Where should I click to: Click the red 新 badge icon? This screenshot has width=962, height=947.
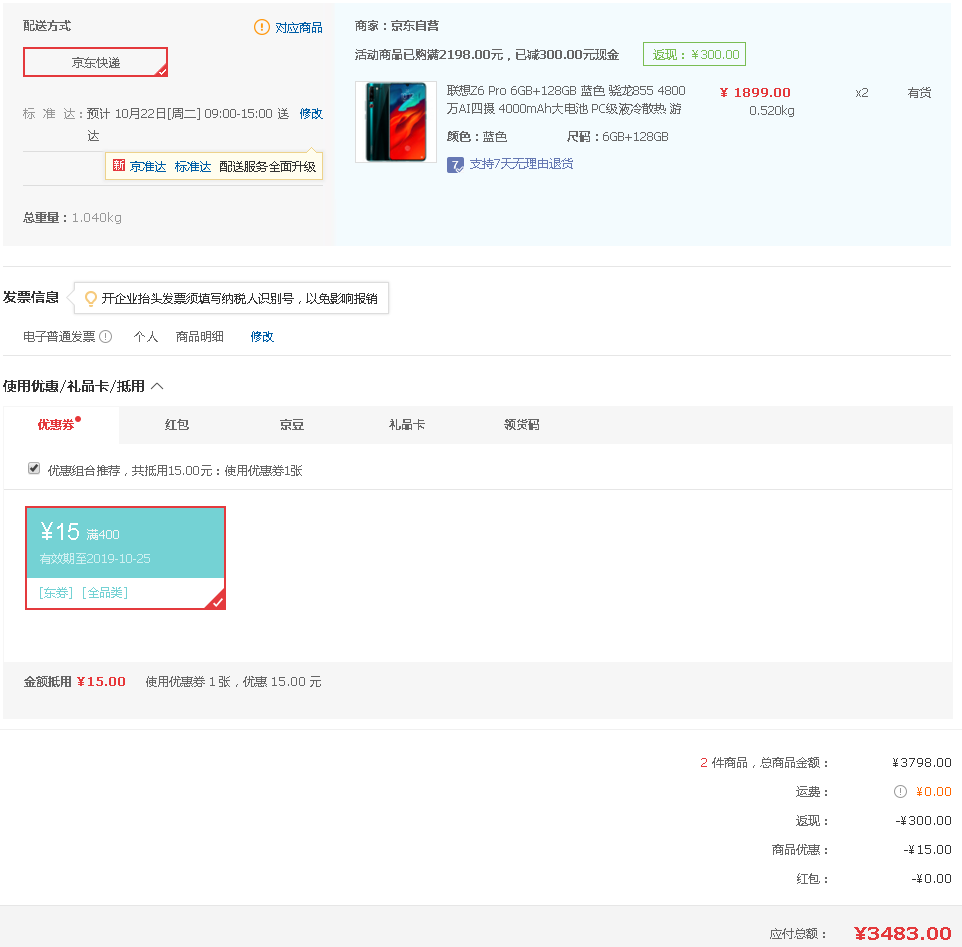coord(118,166)
